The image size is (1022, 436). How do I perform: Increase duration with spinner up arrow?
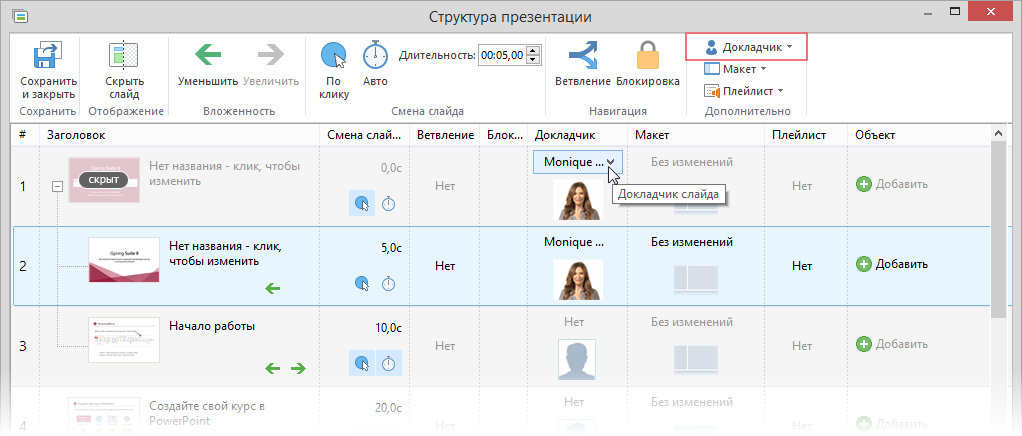(534, 51)
